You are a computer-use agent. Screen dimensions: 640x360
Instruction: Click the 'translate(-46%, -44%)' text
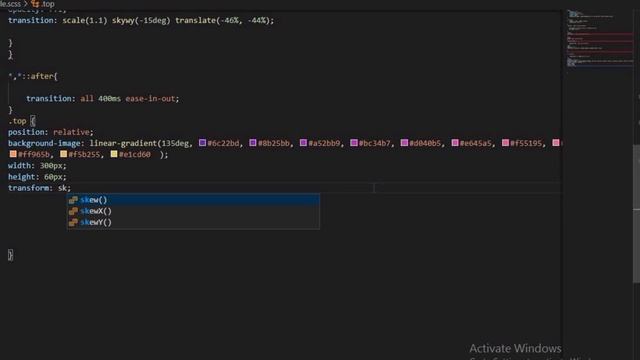tap(222, 20)
